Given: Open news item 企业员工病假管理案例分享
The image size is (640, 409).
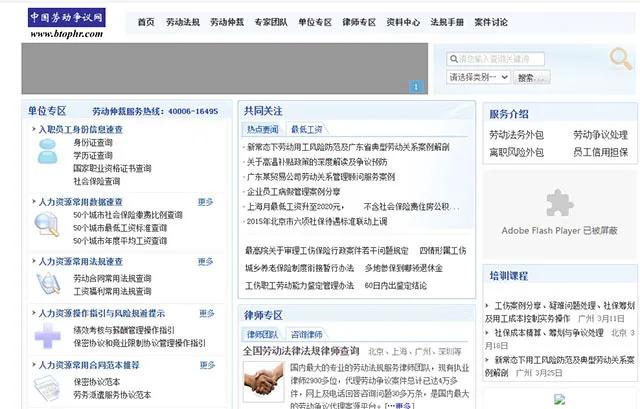Looking at the screenshot, I should (293, 191).
